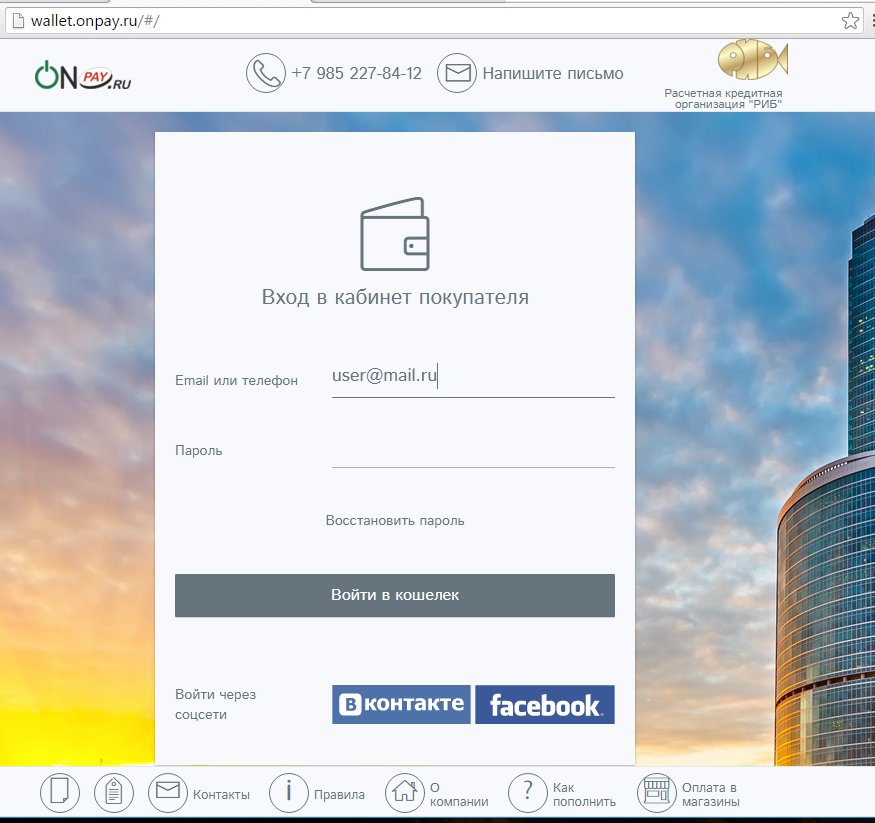Image resolution: width=875 pixels, height=823 pixels.
Task: Focus the Email или телефон field
Action: (x=472, y=378)
